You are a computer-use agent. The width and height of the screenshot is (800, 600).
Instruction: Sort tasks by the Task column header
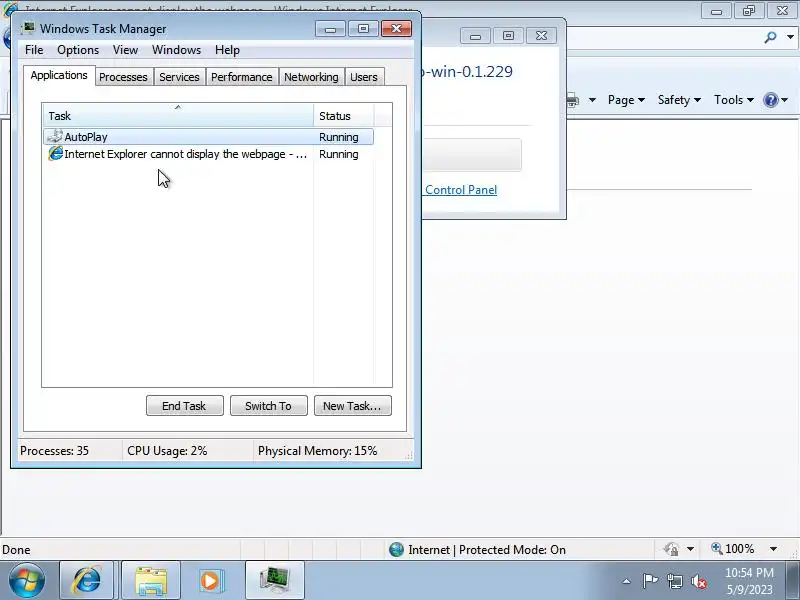(179, 116)
